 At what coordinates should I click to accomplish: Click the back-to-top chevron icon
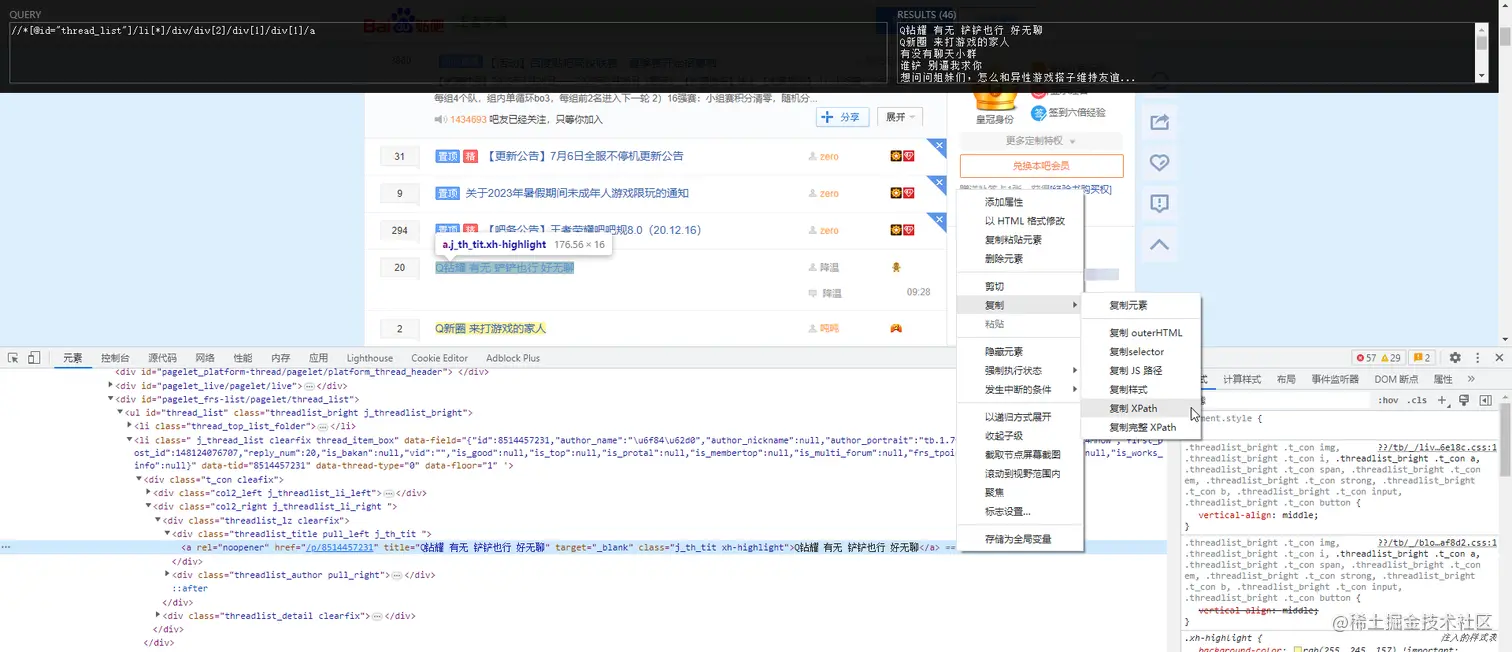tap(1160, 245)
